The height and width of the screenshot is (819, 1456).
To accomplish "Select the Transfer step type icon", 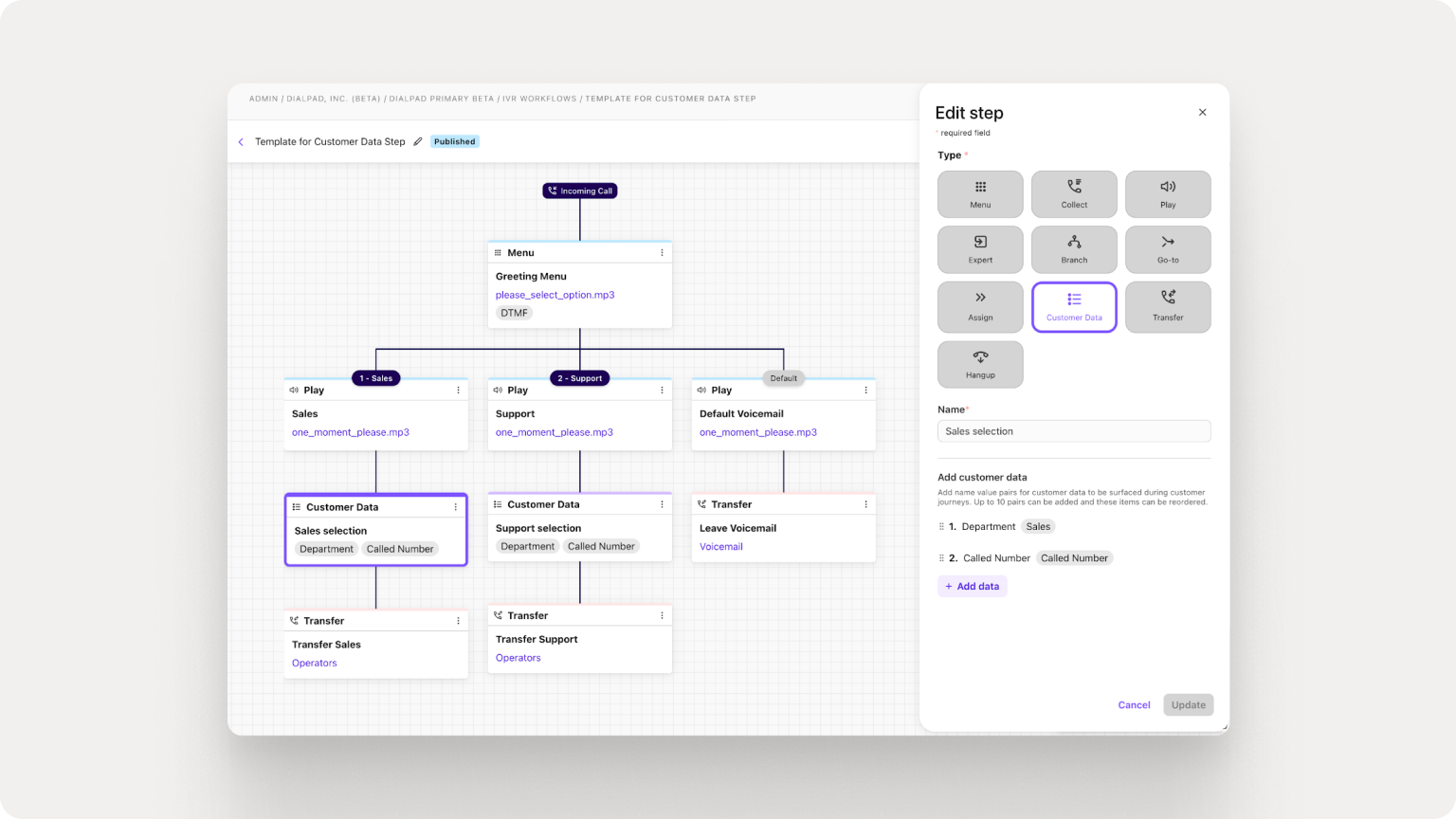I will [x=1168, y=306].
